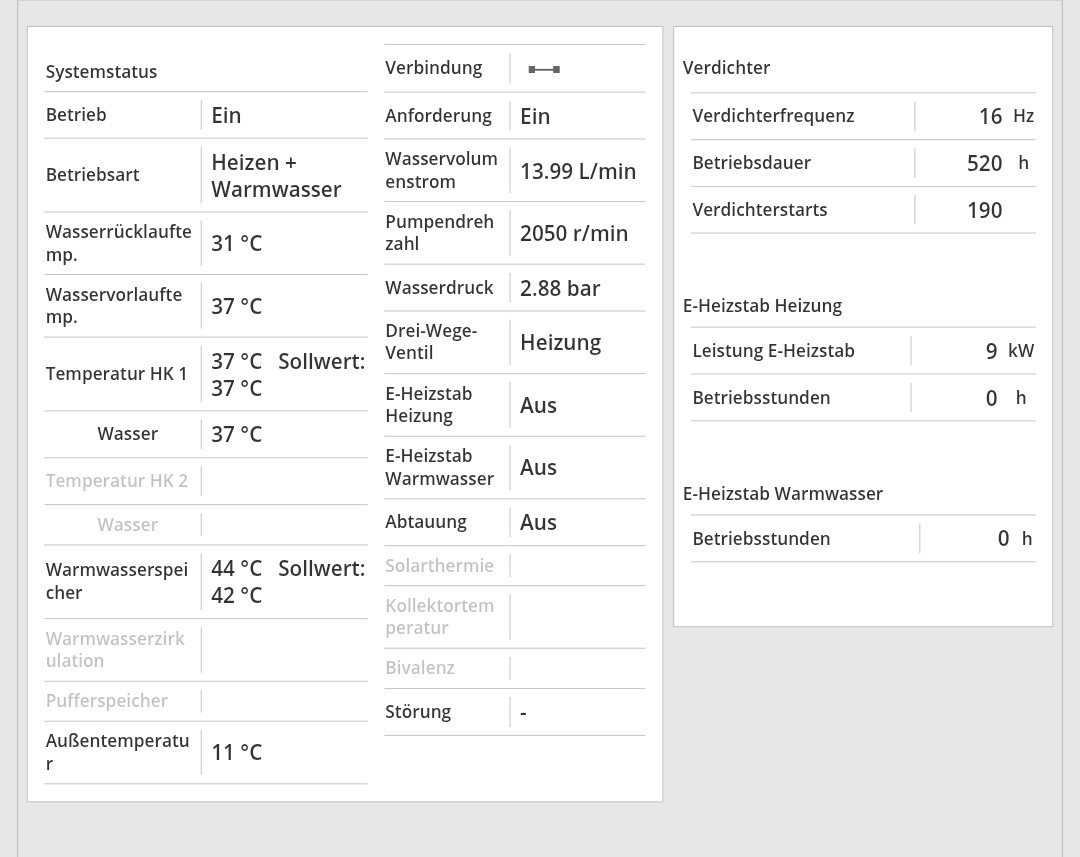Click the Wasservorlauftemp. reading of 37 °C
The image size is (1080, 857).
pyautogui.click(x=236, y=306)
